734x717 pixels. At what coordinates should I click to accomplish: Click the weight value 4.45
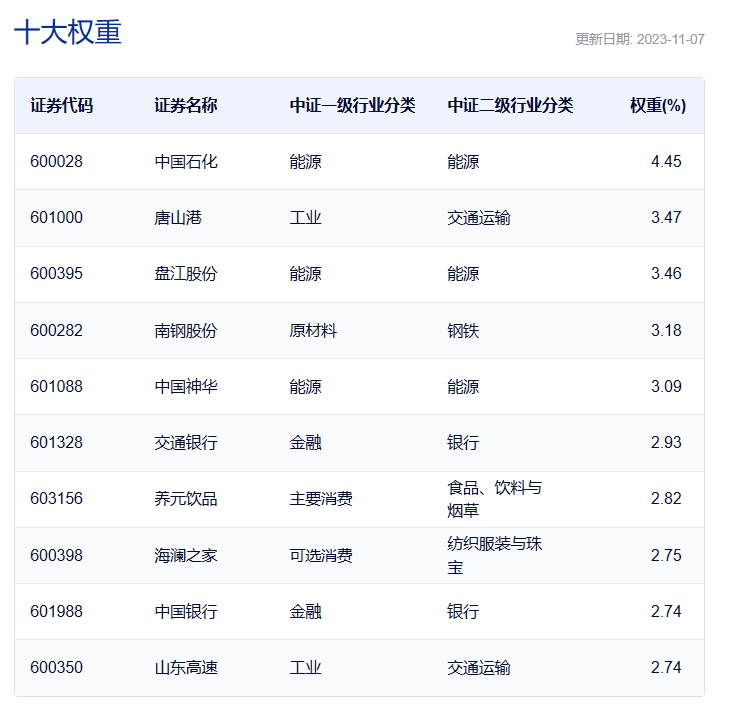tap(666, 161)
